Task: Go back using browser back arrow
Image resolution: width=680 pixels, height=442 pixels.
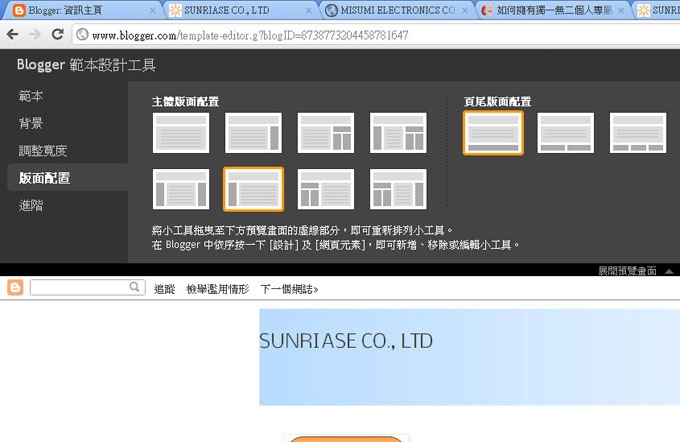Action: tap(13, 34)
